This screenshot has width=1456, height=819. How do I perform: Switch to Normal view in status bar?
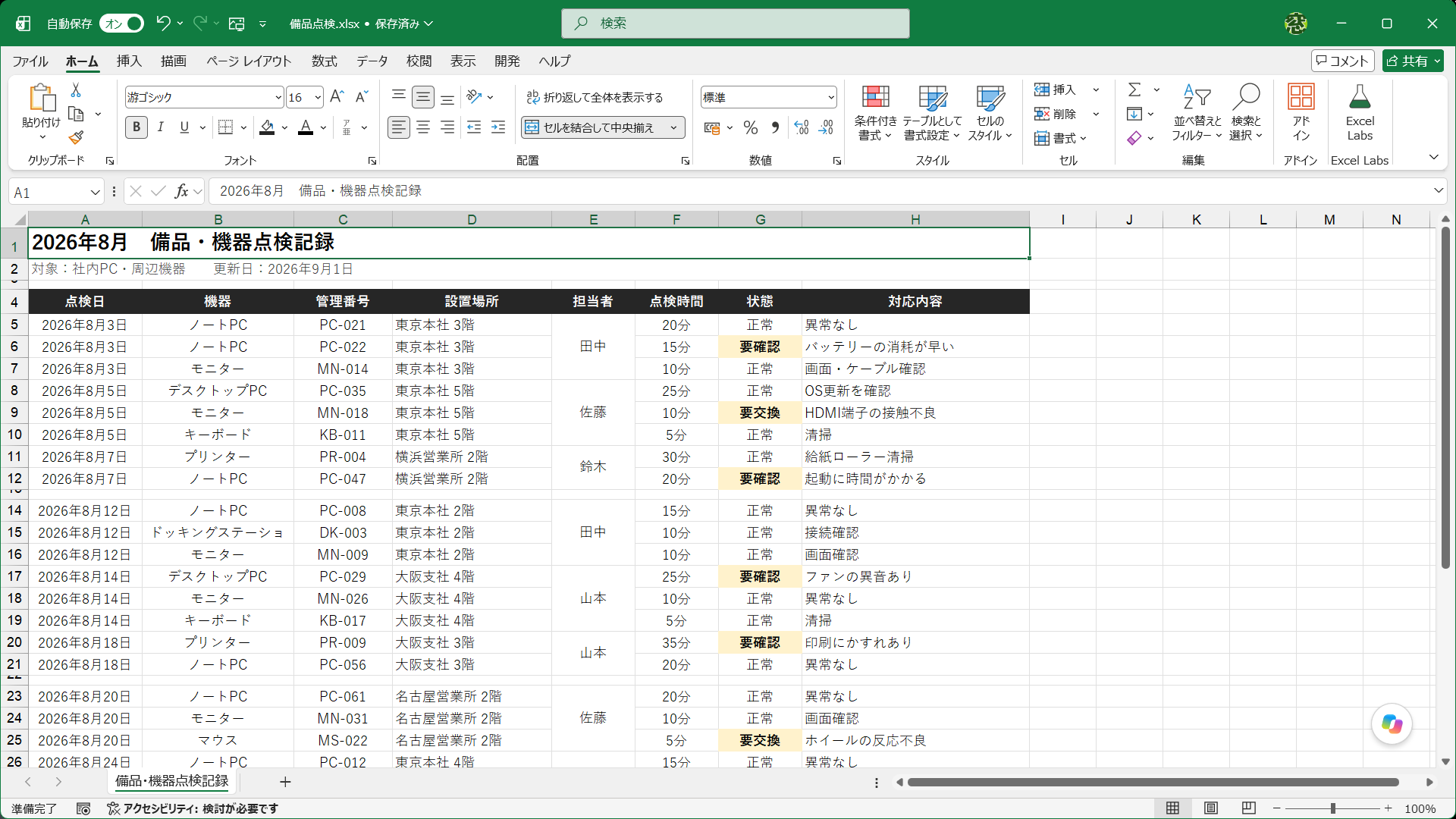pos(1172,808)
